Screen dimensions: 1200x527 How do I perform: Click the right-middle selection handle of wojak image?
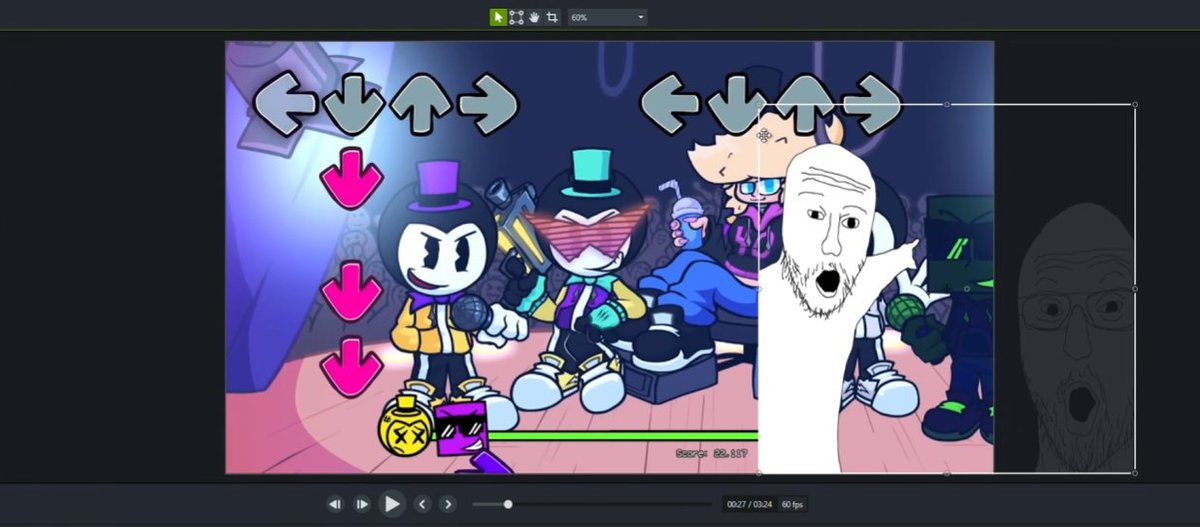pos(1135,288)
